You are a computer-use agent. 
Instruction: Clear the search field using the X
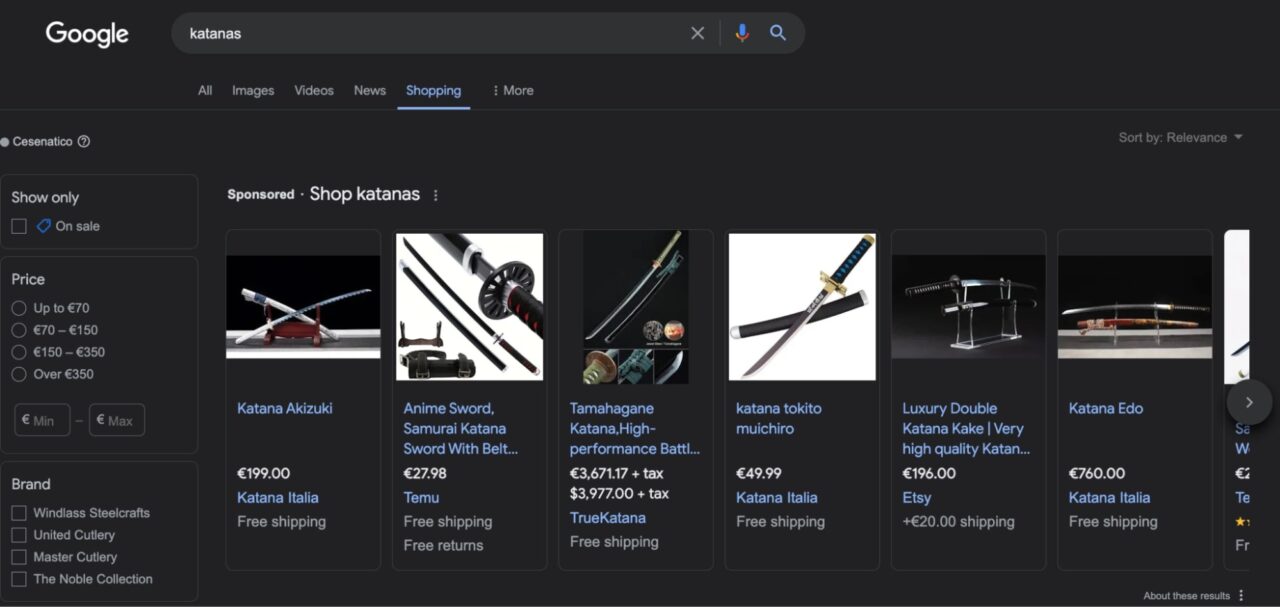(x=697, y=32)
